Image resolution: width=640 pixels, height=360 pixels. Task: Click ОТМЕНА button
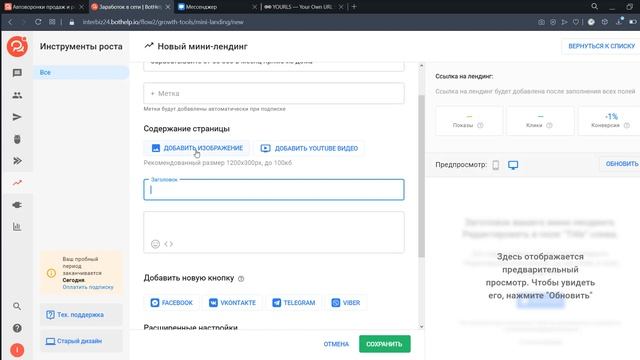pos(336,344)
